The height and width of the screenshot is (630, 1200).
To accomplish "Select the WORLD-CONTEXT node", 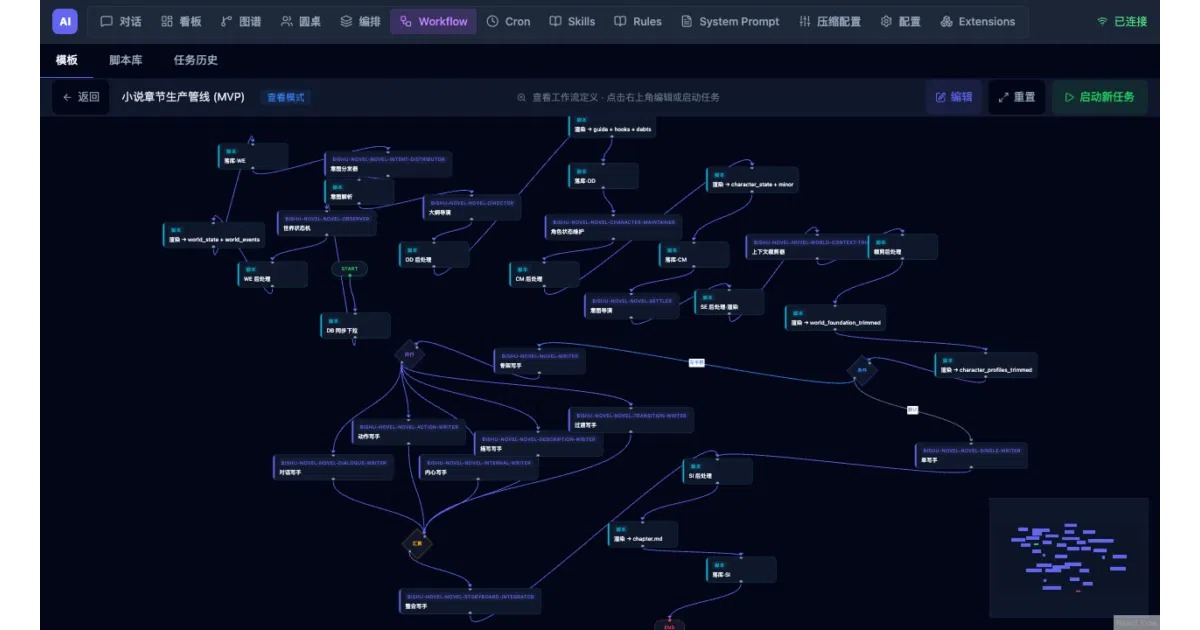I will click(807, 247).
